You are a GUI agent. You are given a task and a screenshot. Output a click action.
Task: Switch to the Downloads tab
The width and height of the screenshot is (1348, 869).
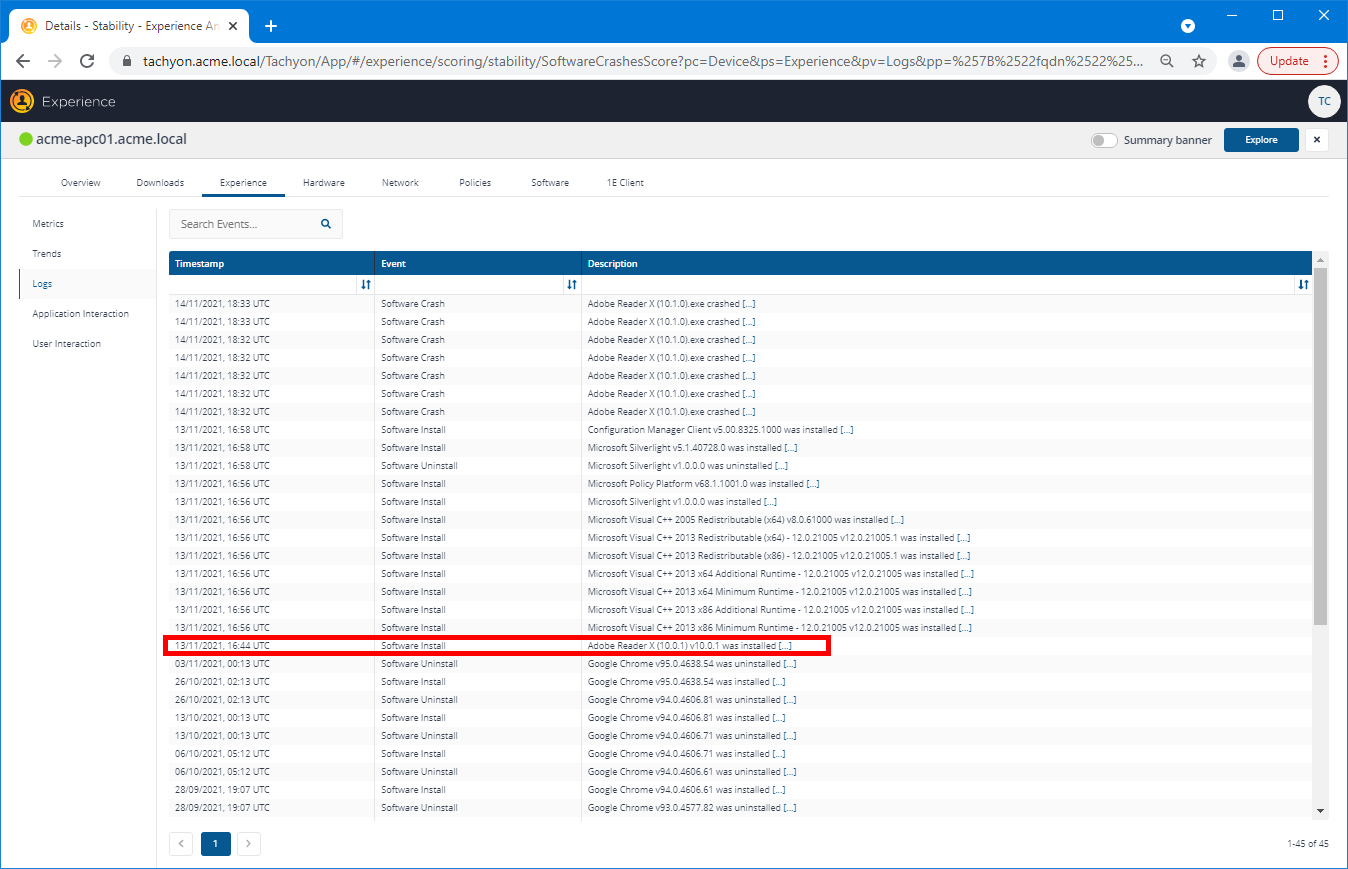(160, 183)
